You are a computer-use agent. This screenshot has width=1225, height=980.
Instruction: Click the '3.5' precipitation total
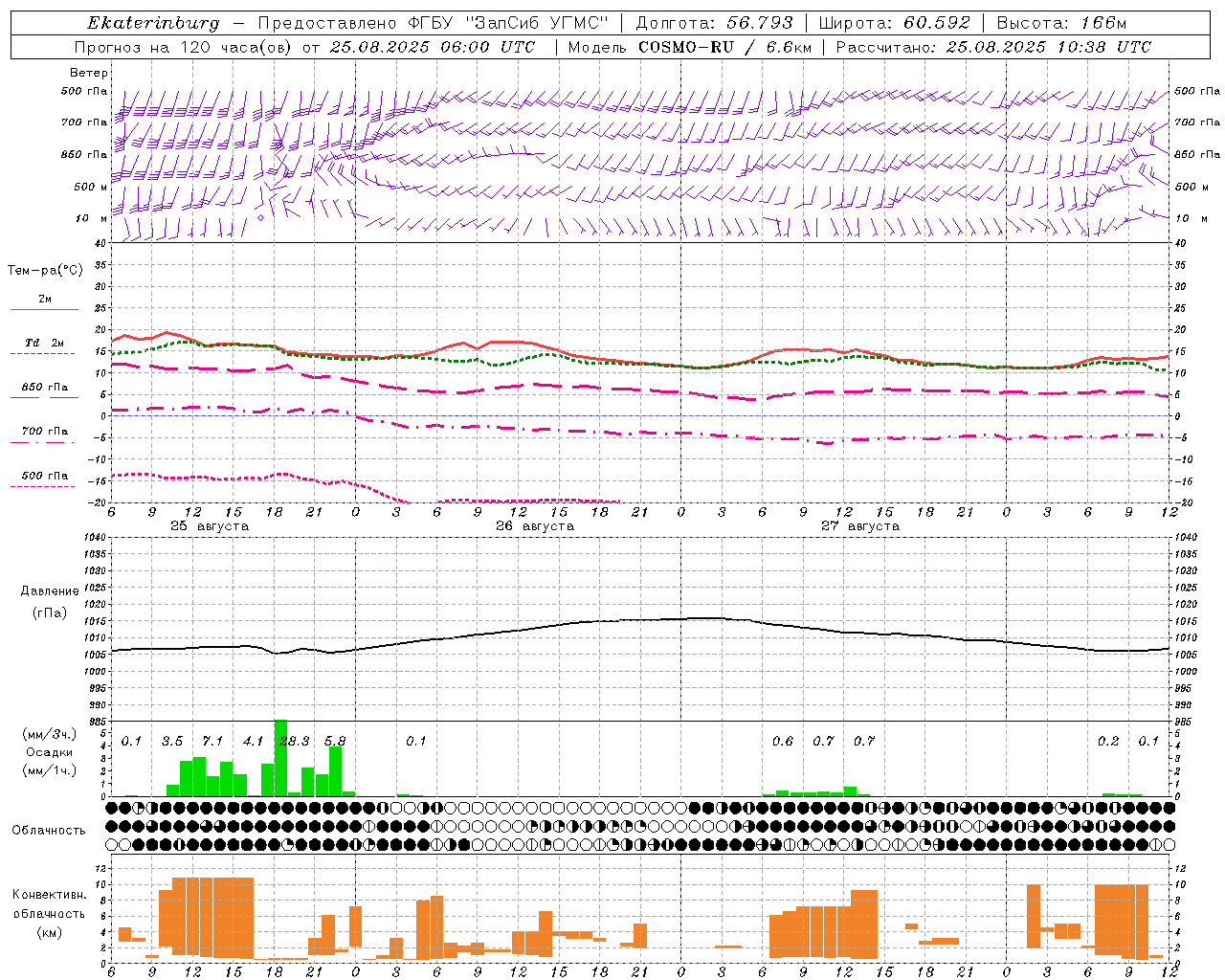click(x=172, y=741)
